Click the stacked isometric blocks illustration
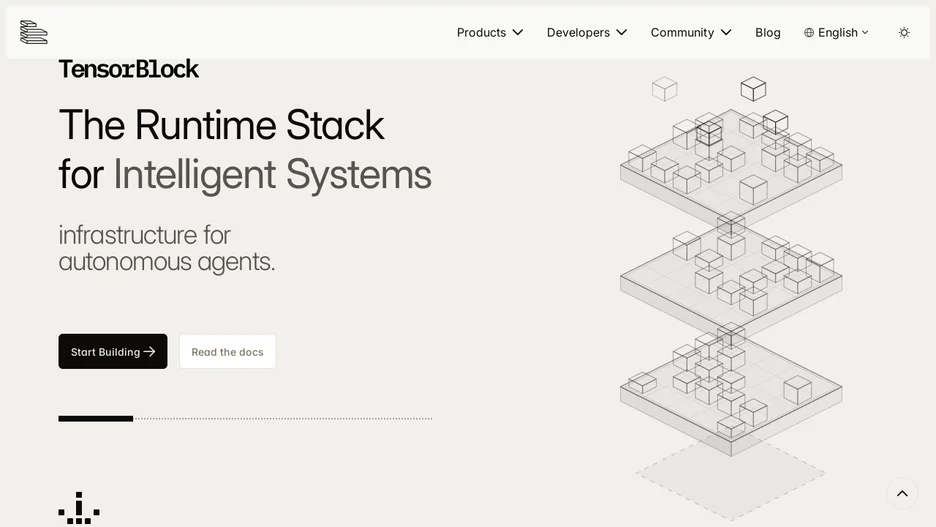 click(731, 297)
